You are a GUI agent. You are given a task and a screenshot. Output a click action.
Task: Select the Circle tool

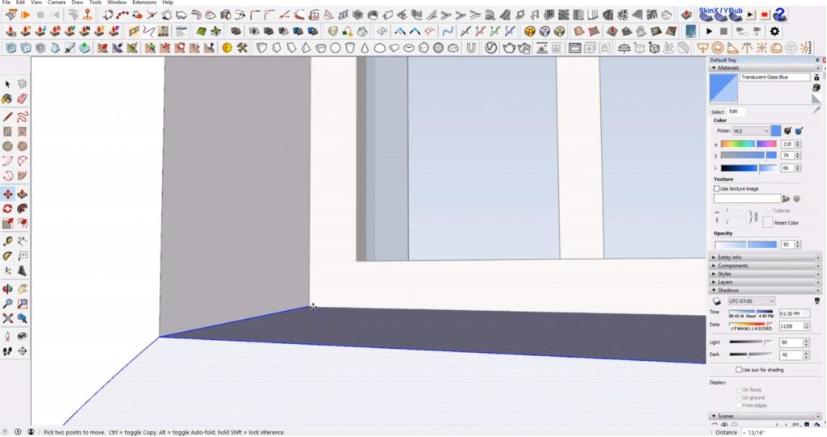(7, 146)
